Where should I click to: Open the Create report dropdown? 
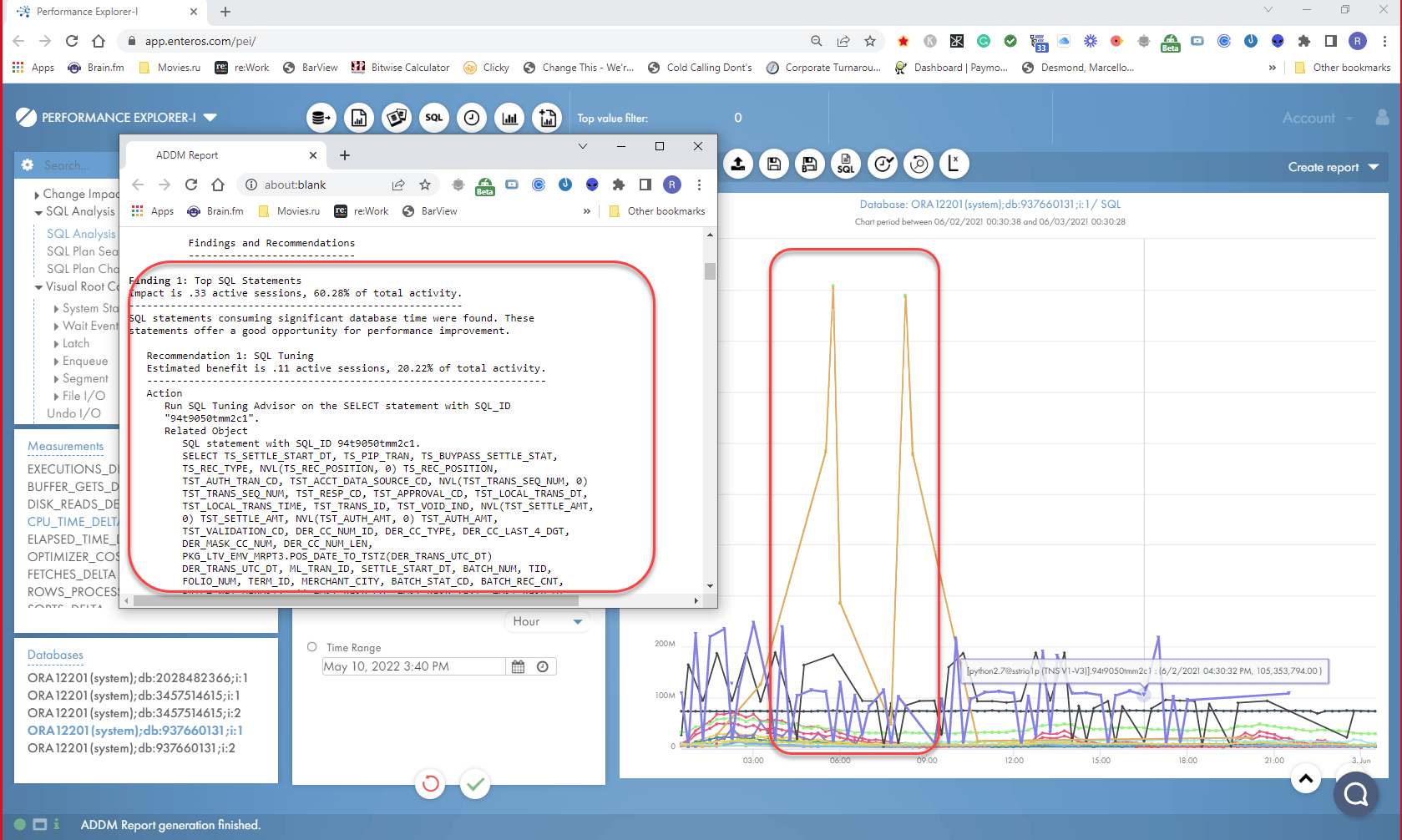[1333, 167]
